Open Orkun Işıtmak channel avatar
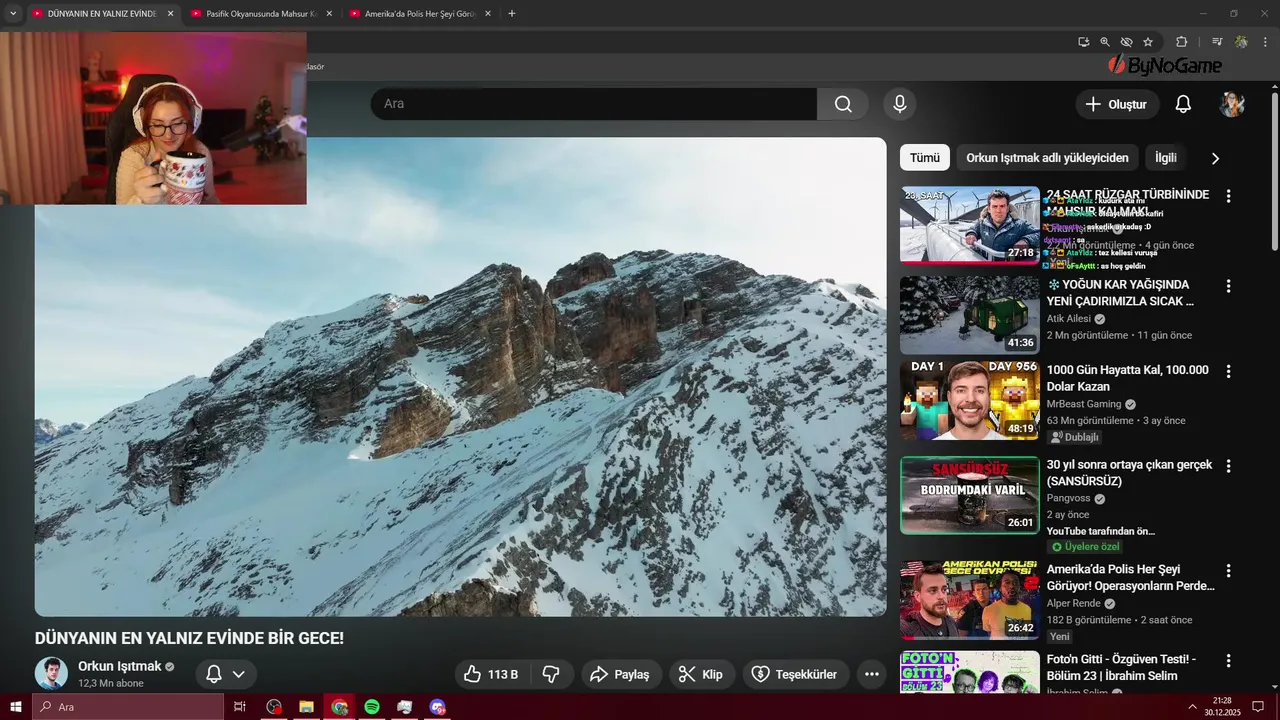 (51, 674)
